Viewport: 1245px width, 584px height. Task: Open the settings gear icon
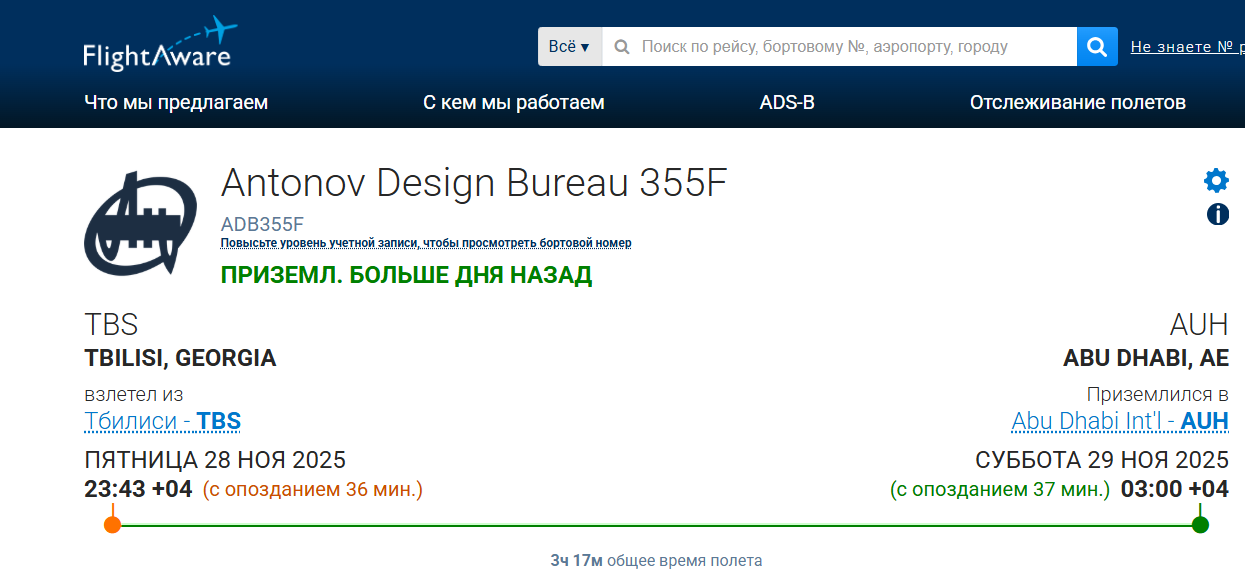1215,181
